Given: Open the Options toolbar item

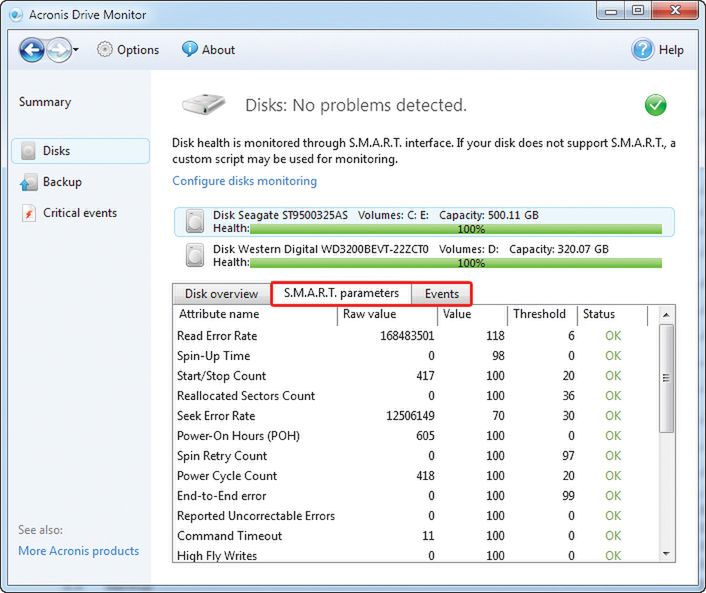Looking at the screenshot, I should (x=128, y=50).
